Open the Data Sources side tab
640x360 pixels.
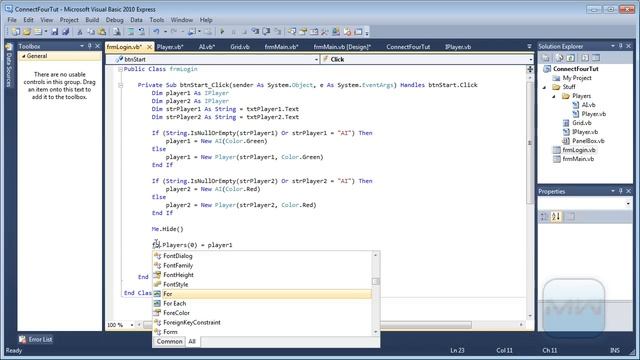(x=9, y=65)
